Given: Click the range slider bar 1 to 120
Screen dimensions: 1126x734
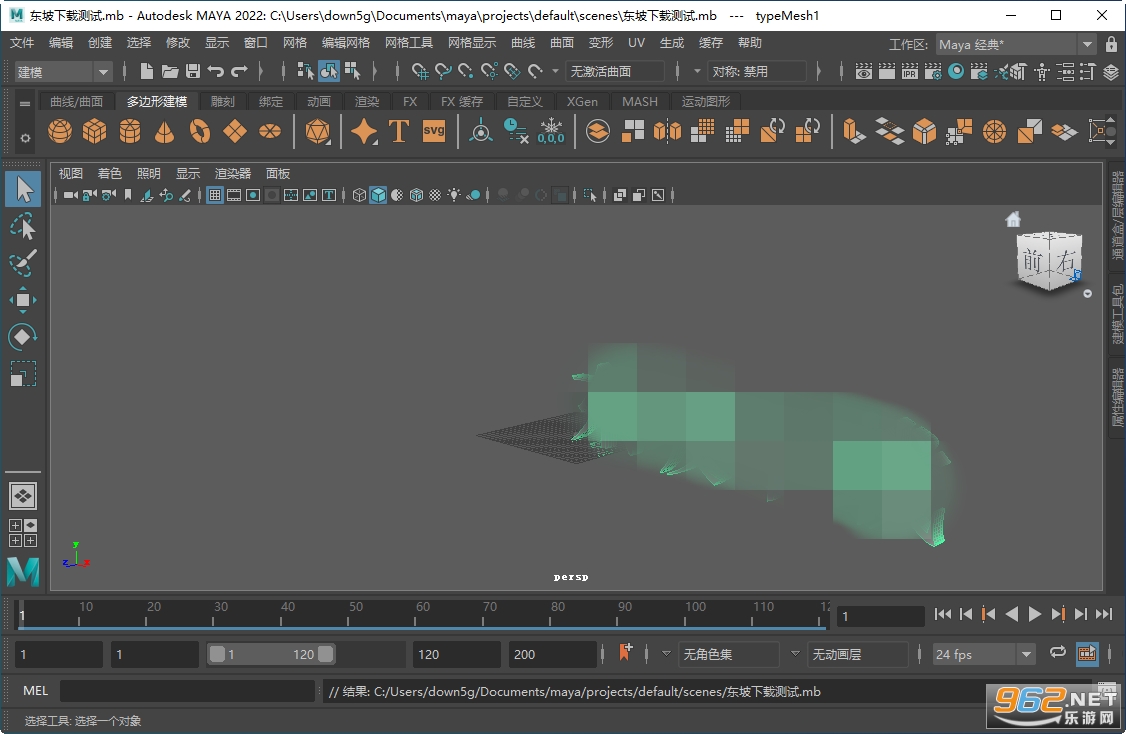Looking at the screenshot, I should [271, 654].
